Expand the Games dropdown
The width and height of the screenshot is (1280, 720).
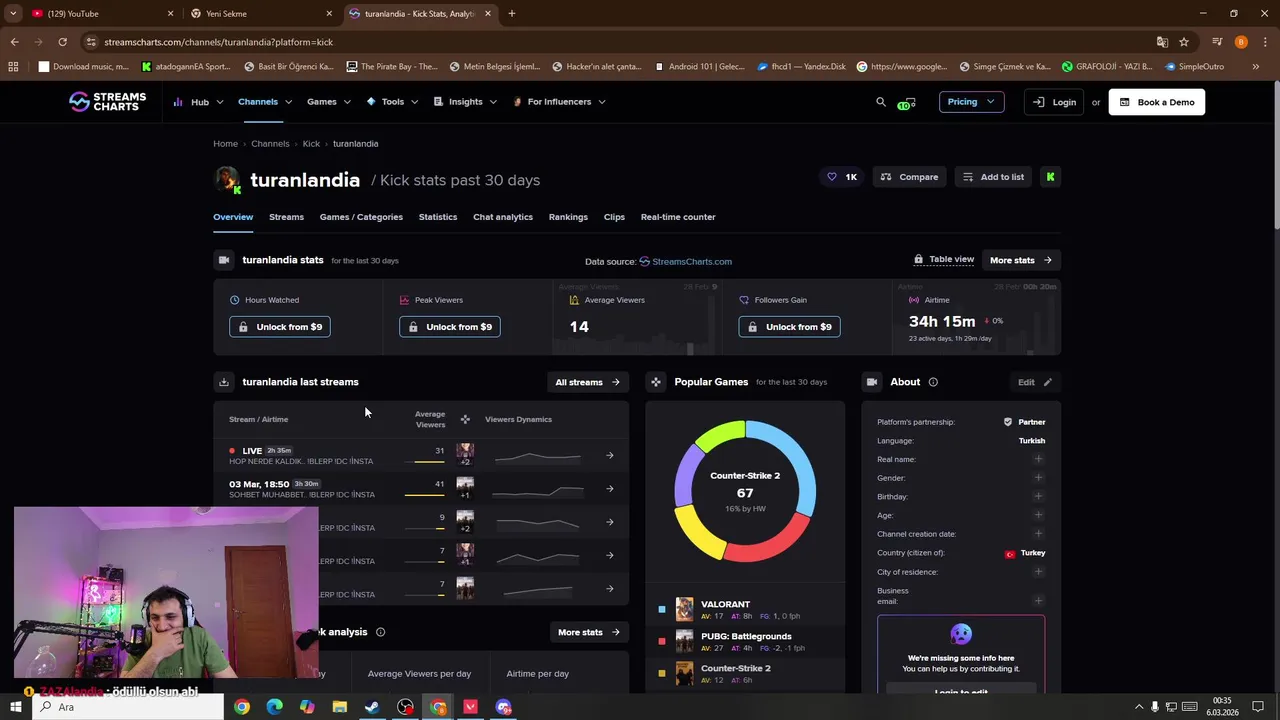click(x=329, y=102)
